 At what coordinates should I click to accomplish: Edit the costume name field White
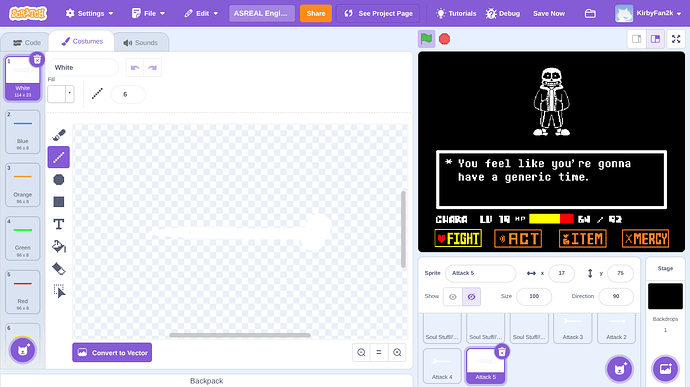pos(83,67)
